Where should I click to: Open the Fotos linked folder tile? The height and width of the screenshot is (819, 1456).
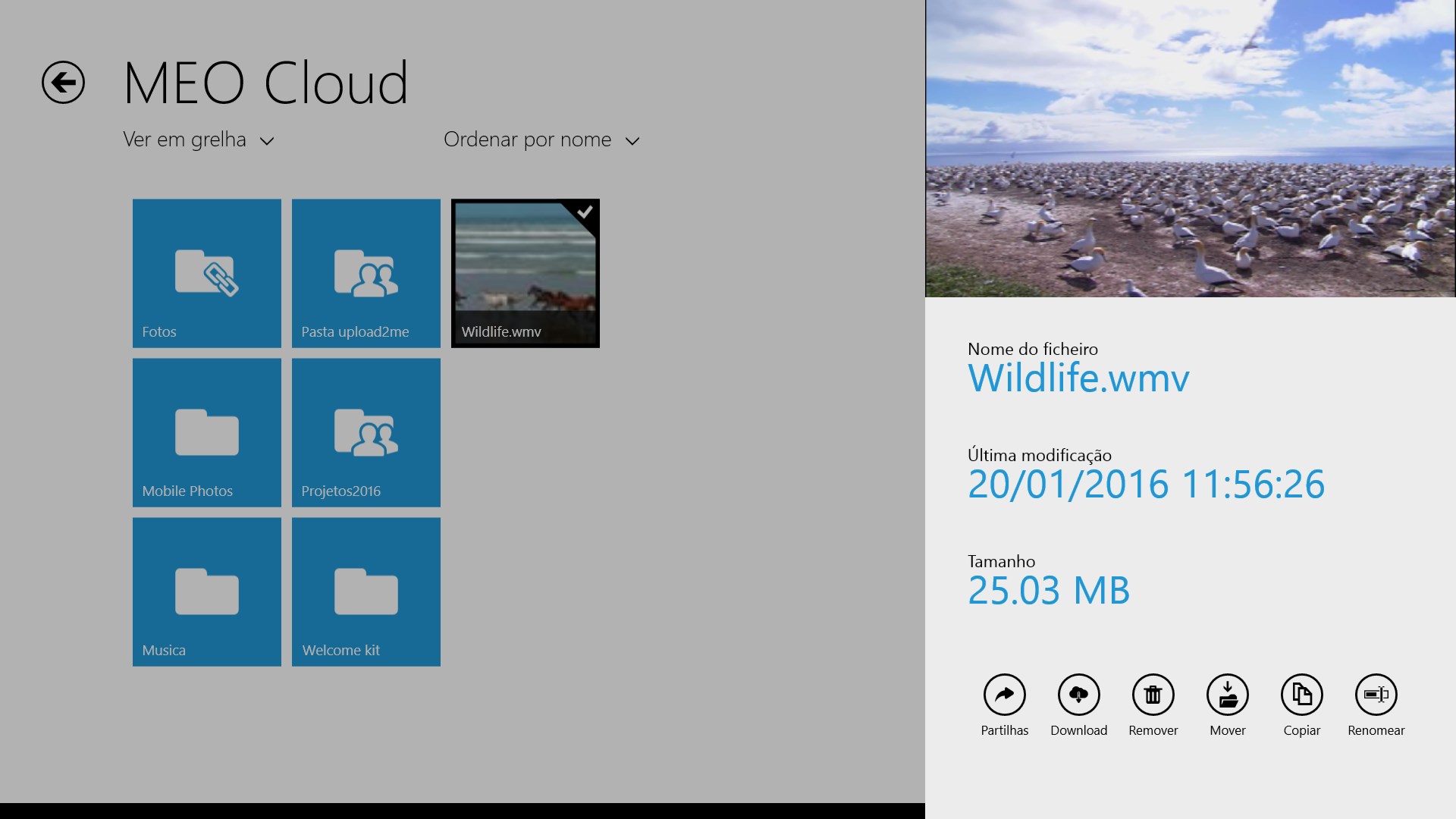coord(206,273)
